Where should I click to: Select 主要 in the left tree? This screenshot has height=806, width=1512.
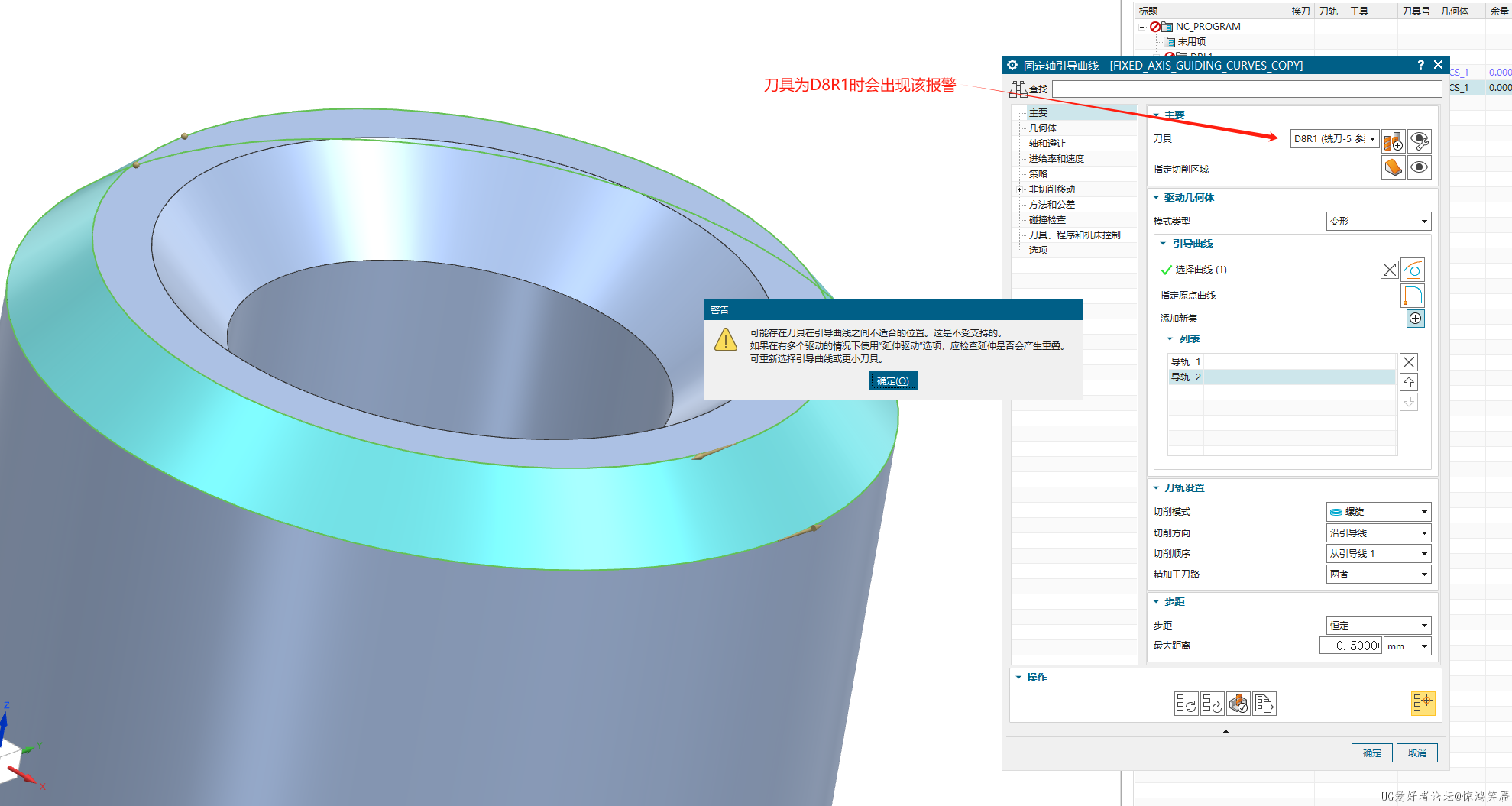pos(1038,113)
